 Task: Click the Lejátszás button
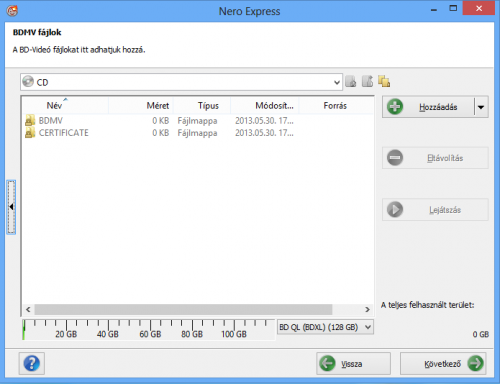[435, 210]
